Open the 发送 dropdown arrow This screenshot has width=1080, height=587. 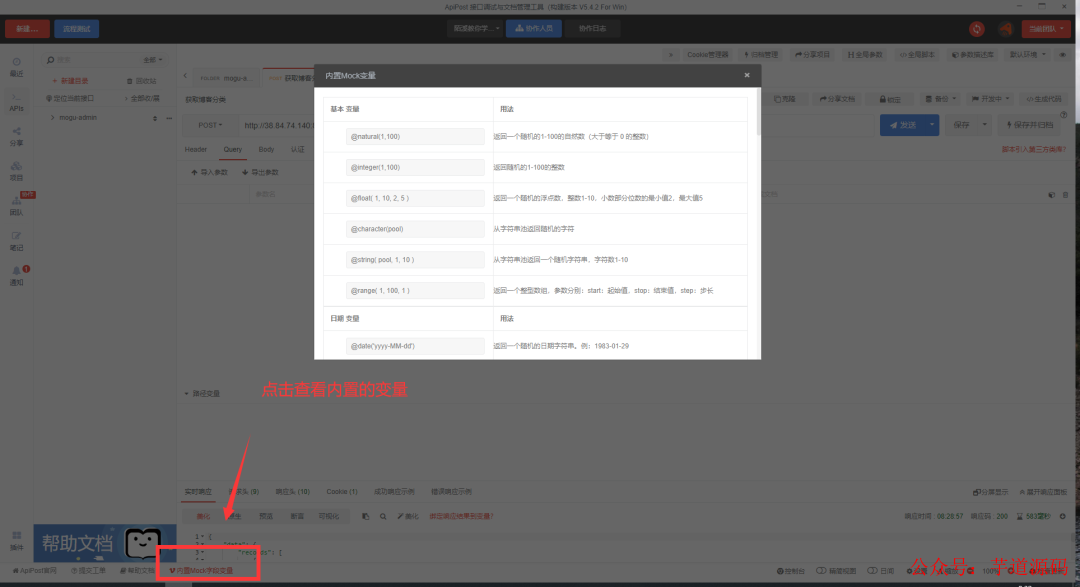click(932, 125)
